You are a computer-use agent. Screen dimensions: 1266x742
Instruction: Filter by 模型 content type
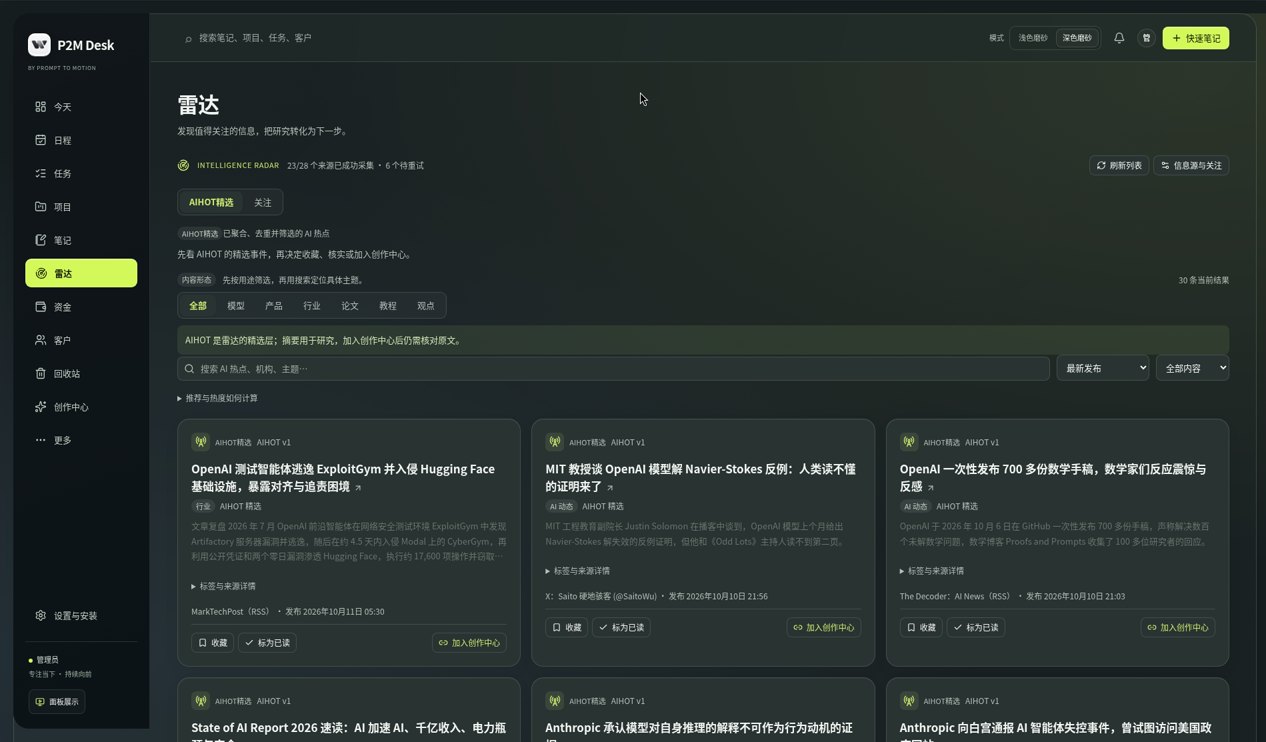tap(236, 306)
